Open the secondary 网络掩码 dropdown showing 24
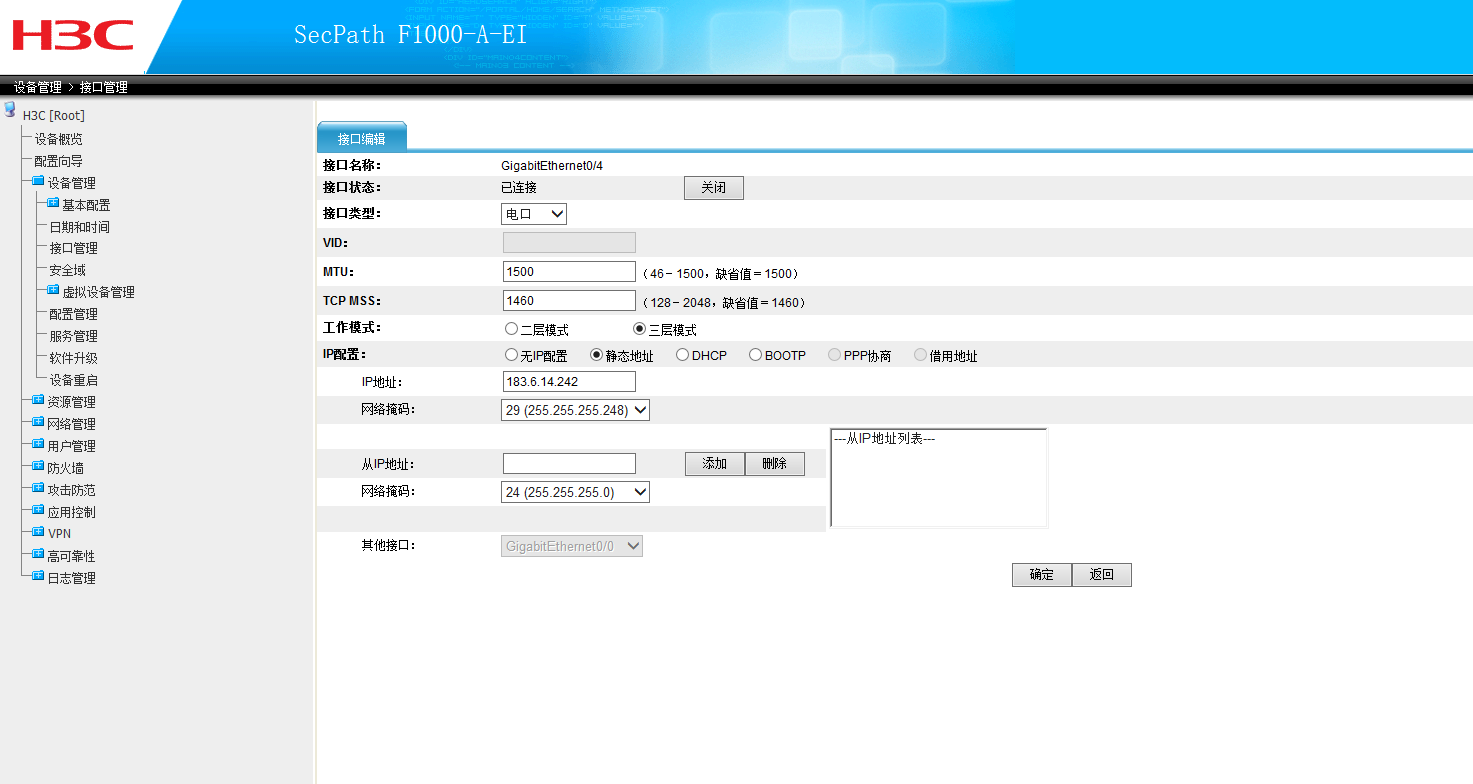Viewport: 1473px width, 784px height. coord(575,492)
